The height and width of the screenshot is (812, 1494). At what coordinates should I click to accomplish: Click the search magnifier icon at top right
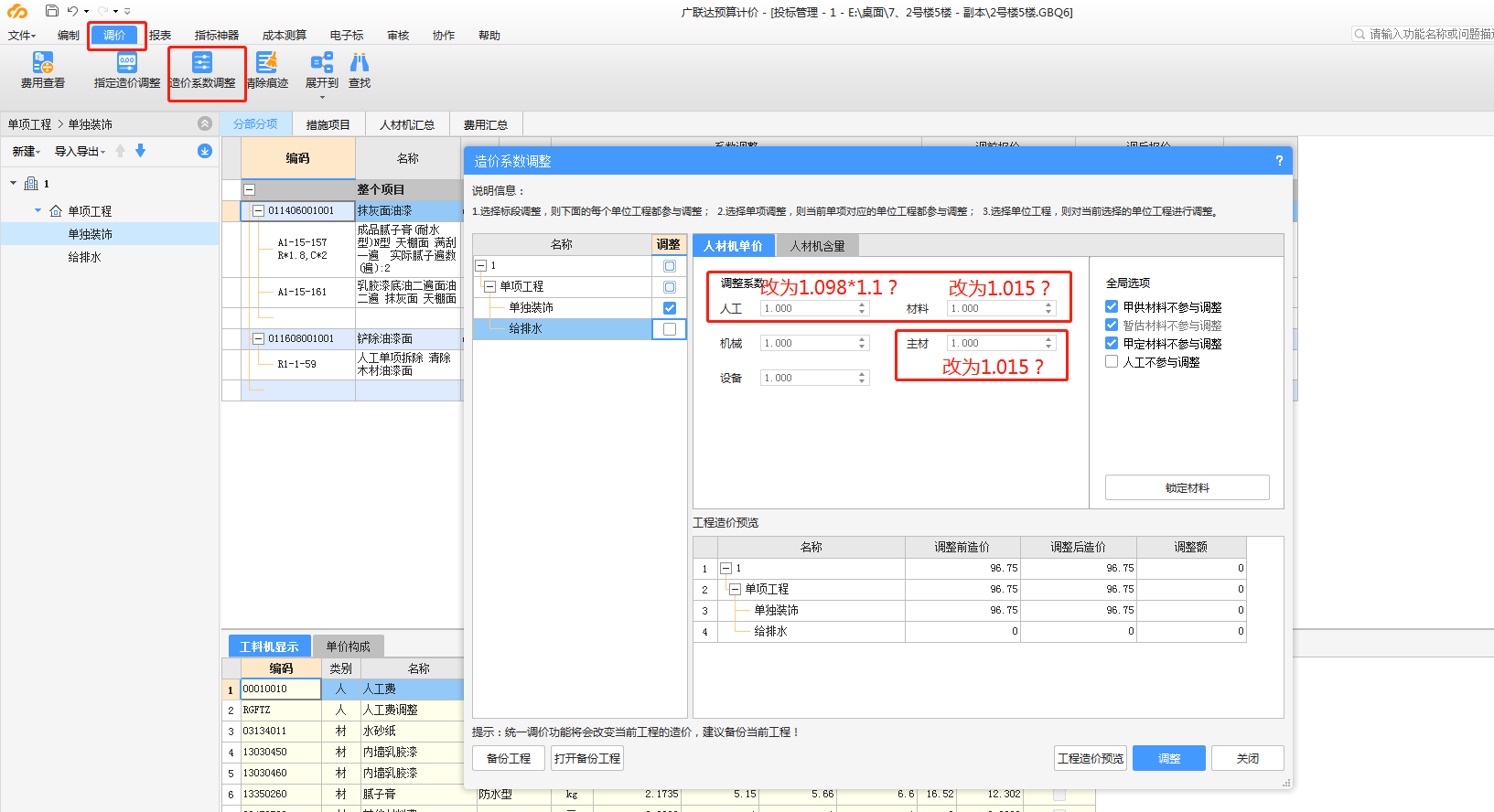click(x=1360, y=34)
